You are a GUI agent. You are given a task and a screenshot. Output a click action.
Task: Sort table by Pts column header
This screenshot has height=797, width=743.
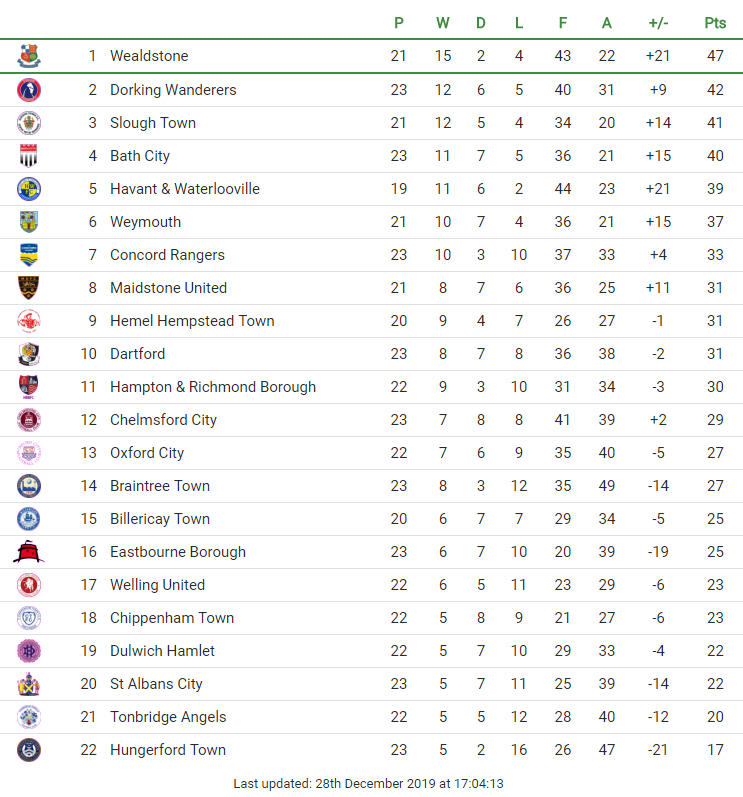point(715,23)
